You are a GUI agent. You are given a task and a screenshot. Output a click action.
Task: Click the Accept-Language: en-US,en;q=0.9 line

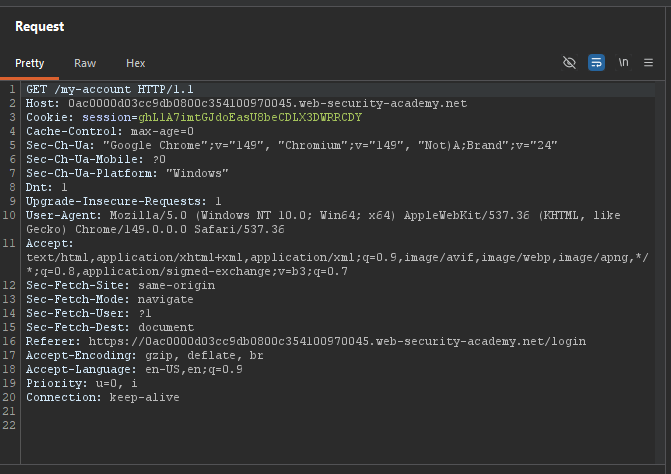tap(134, 369)
